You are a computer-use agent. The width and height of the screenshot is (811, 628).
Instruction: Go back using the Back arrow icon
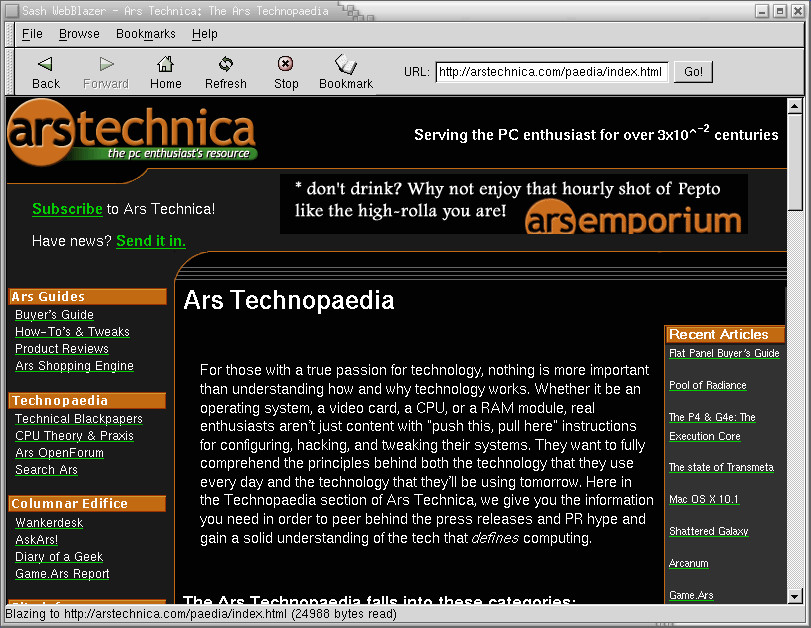click(x=46, y=64)
